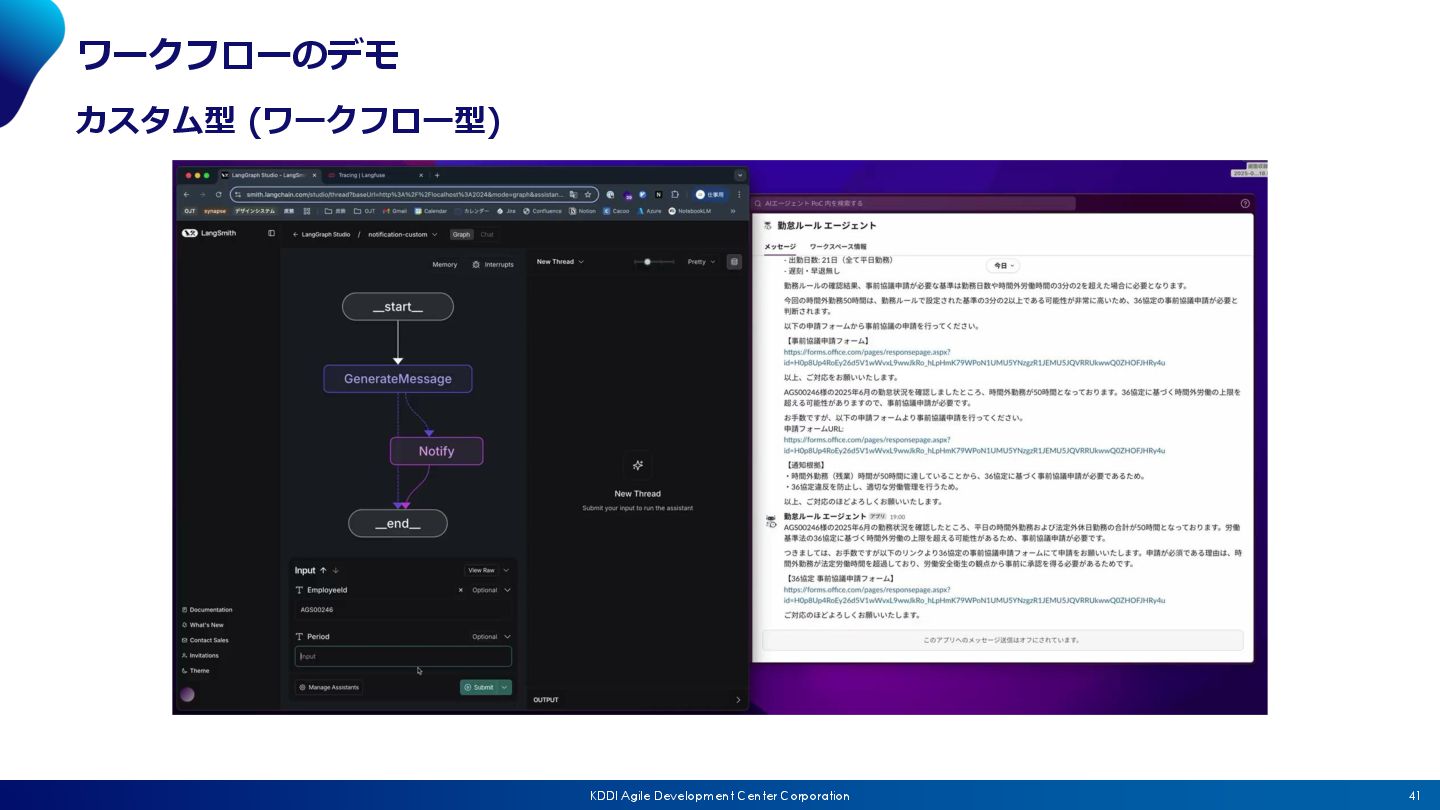Expand the New Thread dropdown
Image resolution: width=1440 pixels, height=810 pixels.
pyautogui.click(x=560, y=262)
